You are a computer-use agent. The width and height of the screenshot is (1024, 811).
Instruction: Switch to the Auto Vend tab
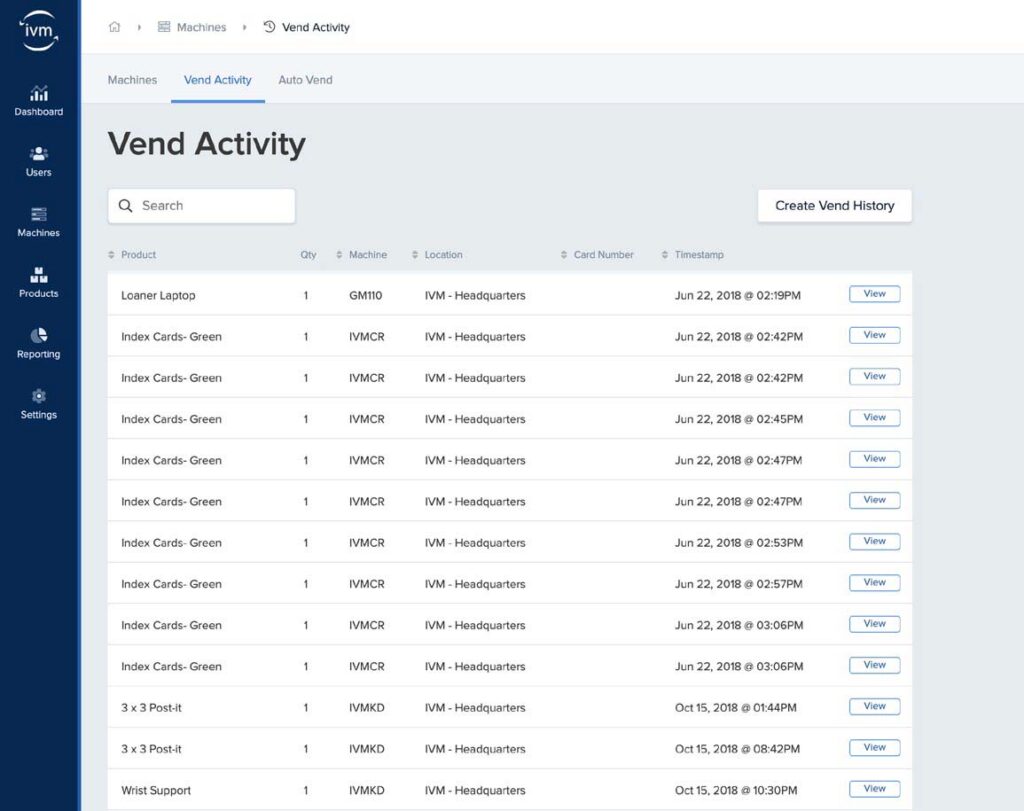(x=305, y=80)
